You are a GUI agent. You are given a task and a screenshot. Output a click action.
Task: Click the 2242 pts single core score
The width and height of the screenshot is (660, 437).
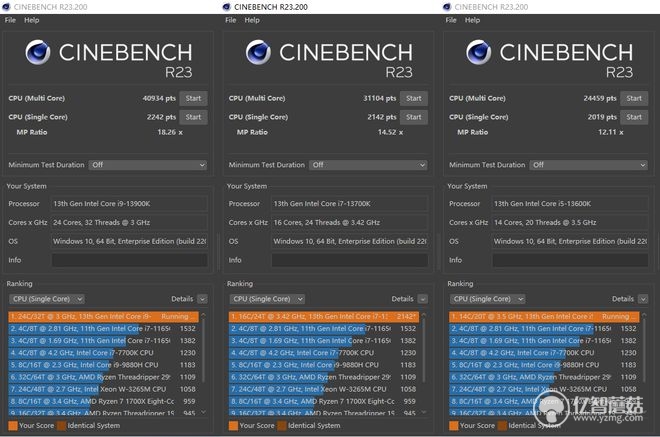tap(161, 117)
